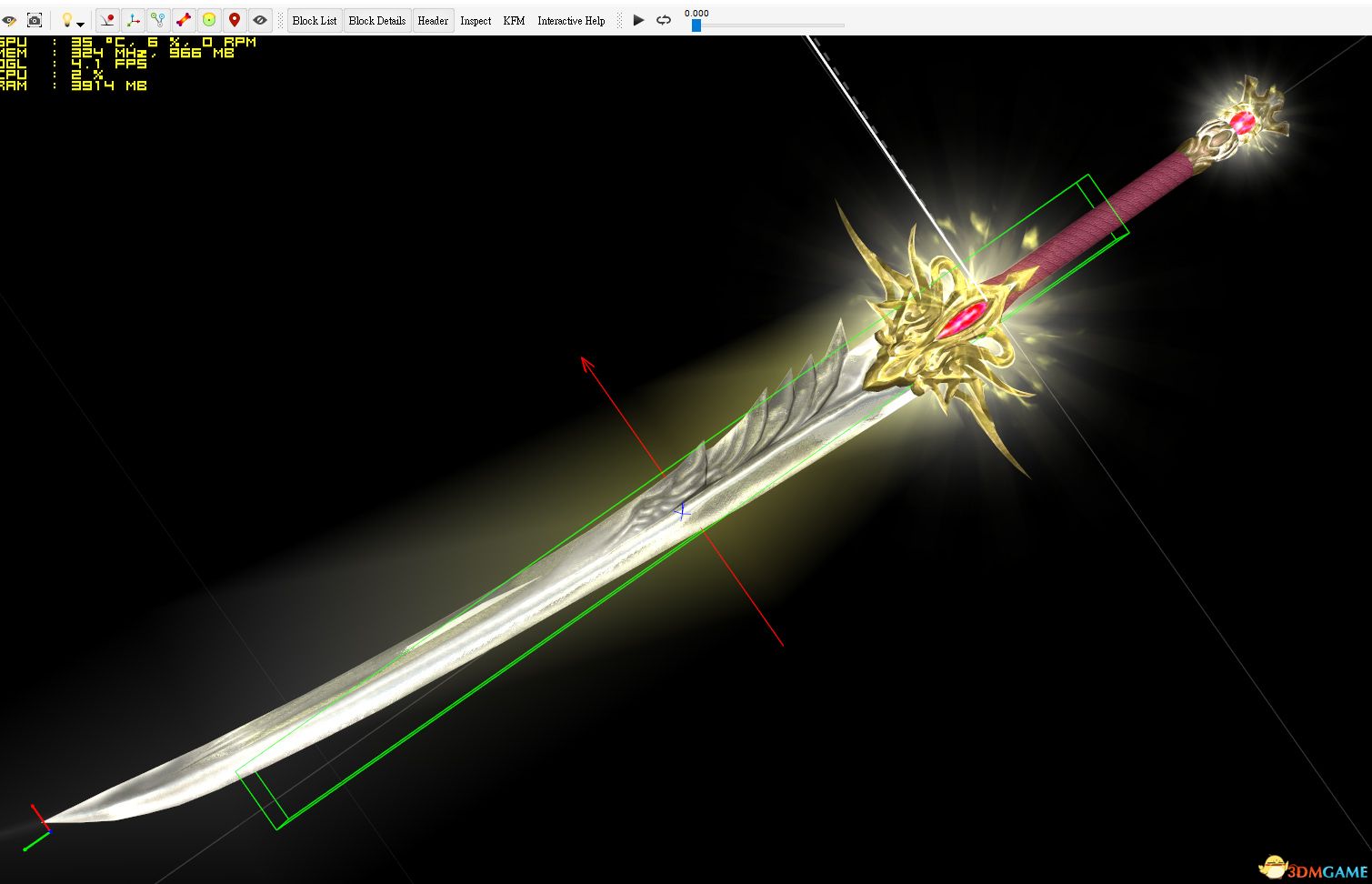Toggle the red Show Markers pin icon

(235, 20)
